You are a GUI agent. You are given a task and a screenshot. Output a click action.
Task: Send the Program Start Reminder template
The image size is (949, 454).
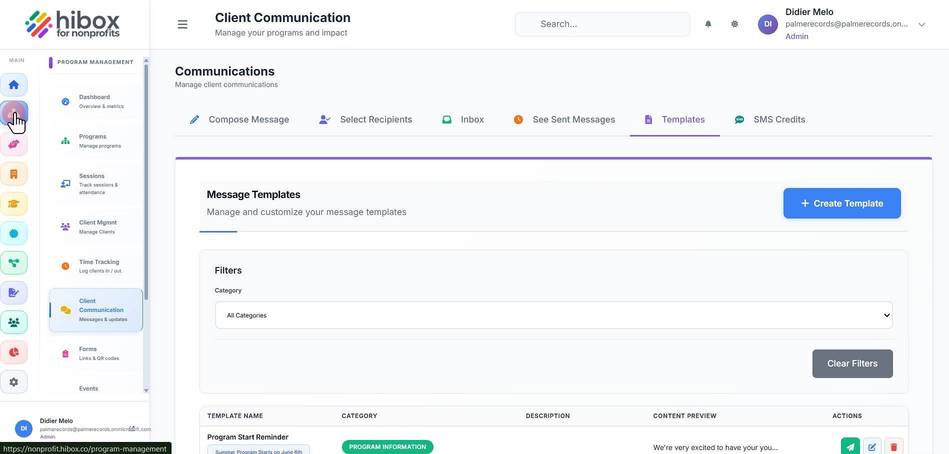[x=850, y=447]
